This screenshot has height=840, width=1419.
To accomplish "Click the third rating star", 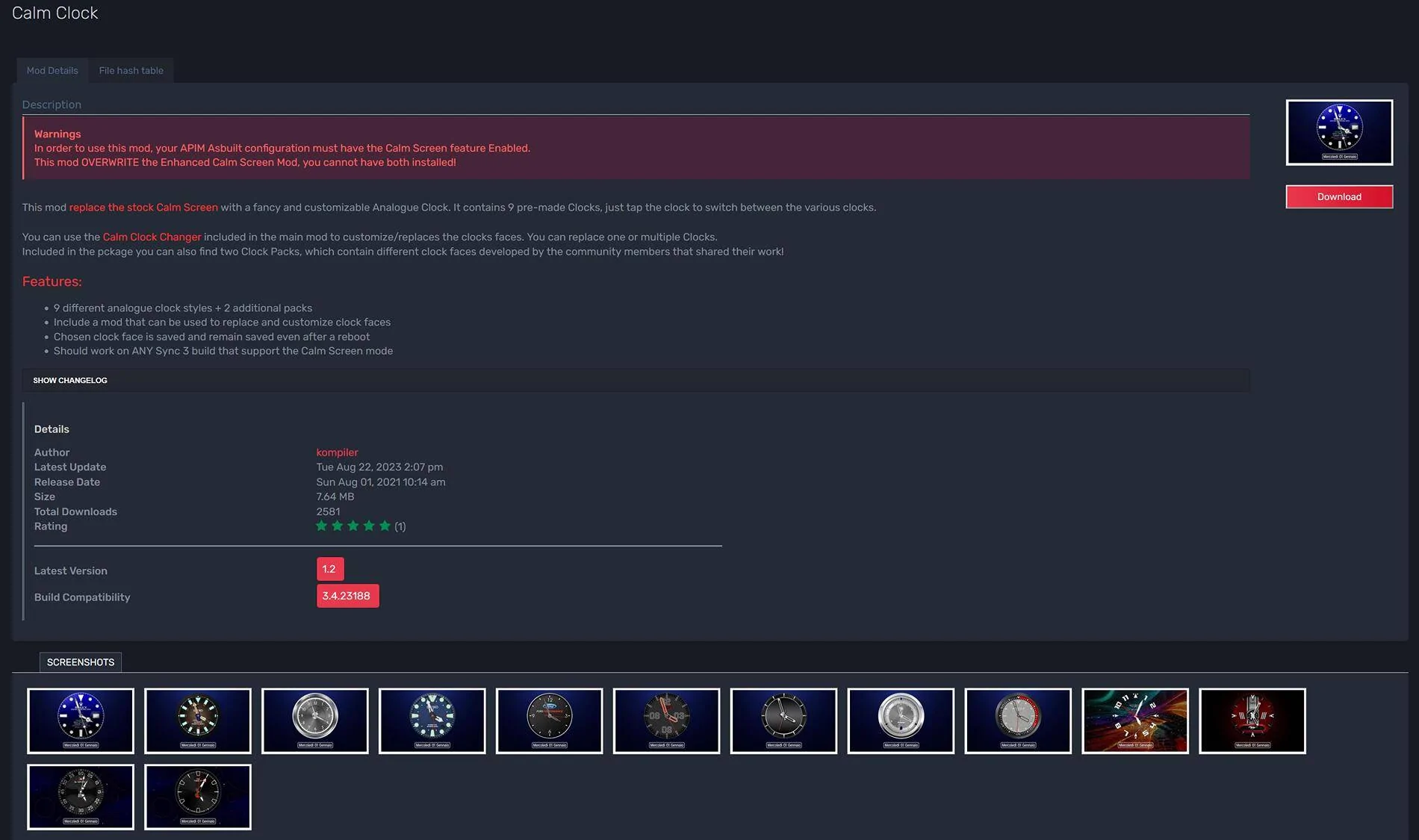I will coord(353,526).
